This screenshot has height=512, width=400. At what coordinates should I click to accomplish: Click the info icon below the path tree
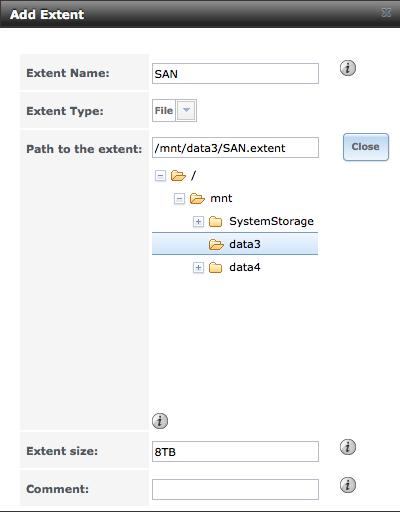(160, 421)
